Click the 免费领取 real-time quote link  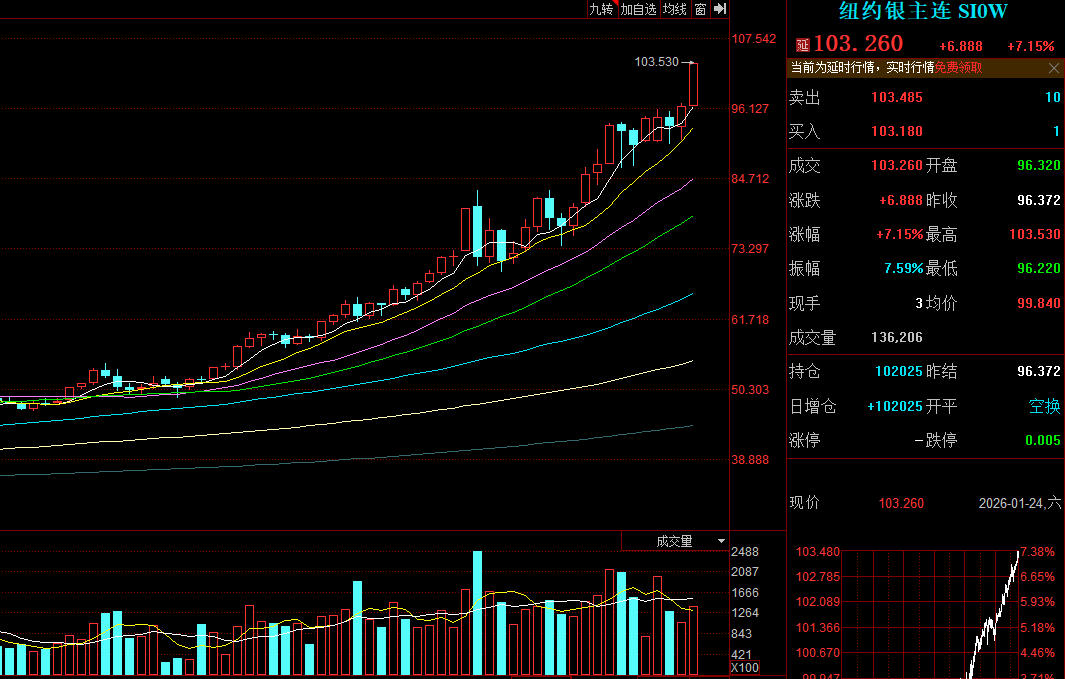coord(958,68)
